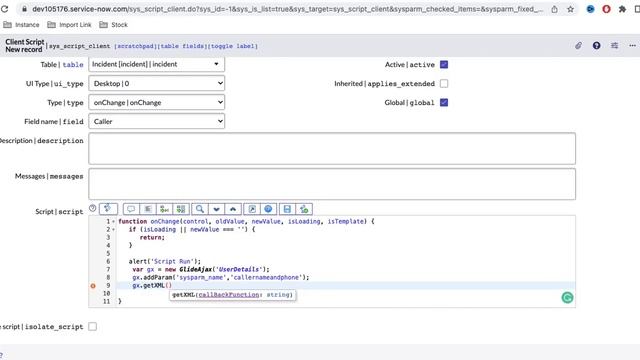
Task: Click after gx.getXML() on line 9
Action: click(173, 286)
